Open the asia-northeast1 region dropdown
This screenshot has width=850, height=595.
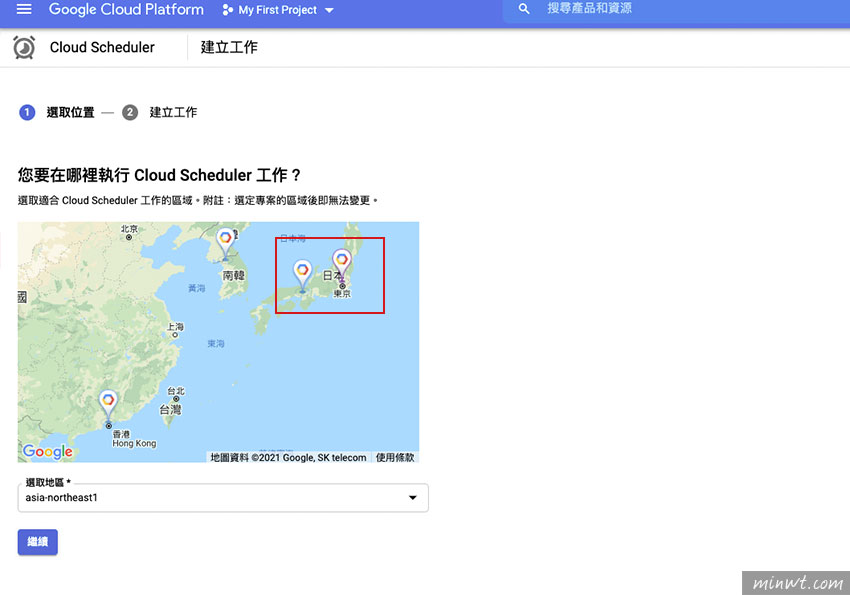click(223, 498)
